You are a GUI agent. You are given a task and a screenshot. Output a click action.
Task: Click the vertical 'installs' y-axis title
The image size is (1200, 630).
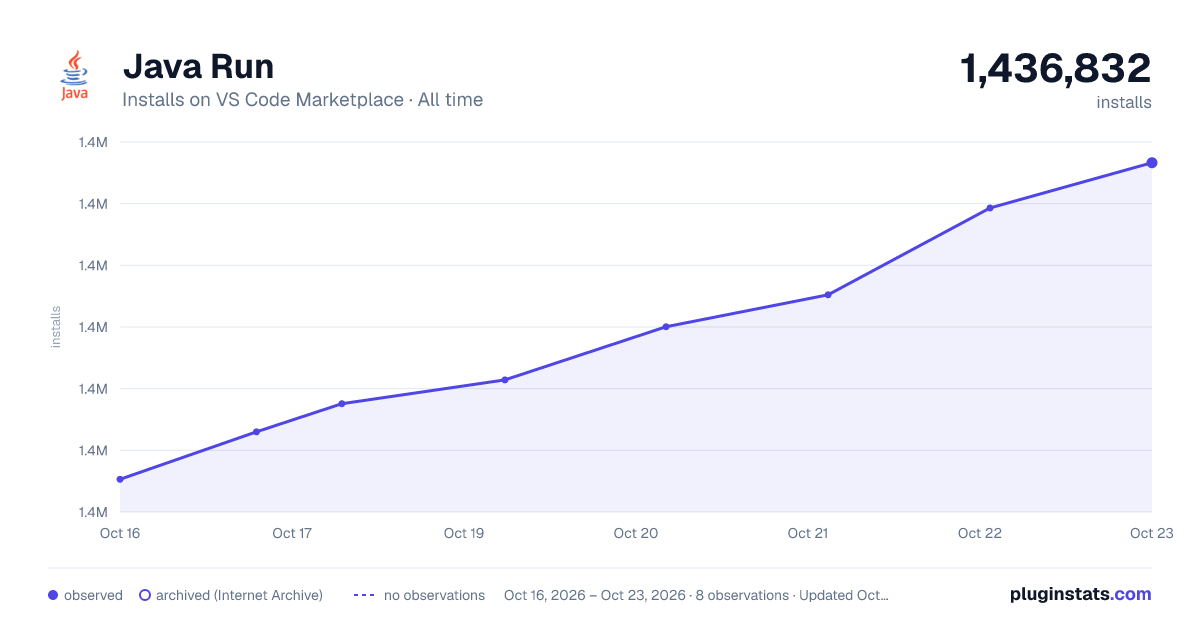(56, 327)
